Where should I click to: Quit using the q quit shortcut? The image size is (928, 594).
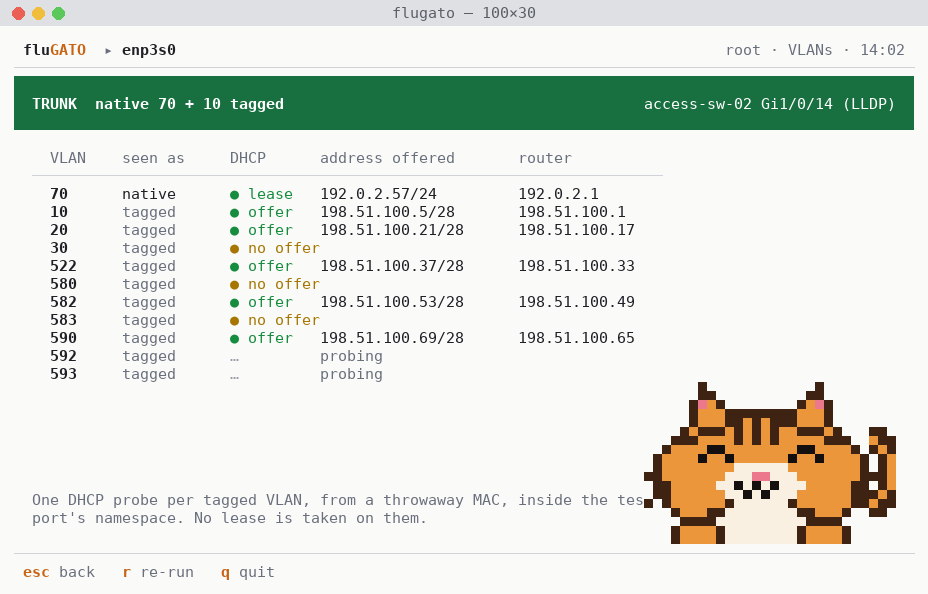247,572
